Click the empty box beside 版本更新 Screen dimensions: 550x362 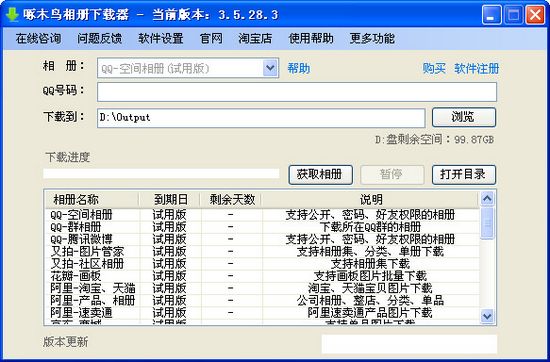coord(409,344)
